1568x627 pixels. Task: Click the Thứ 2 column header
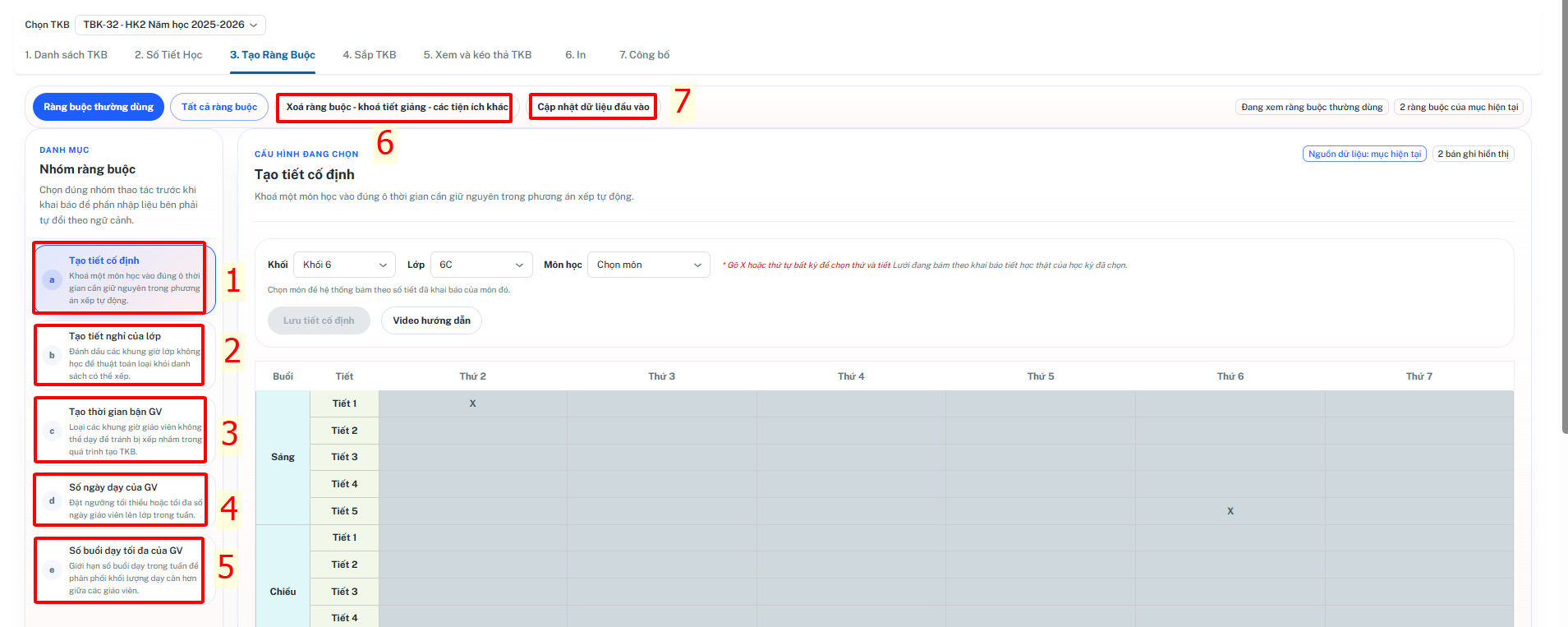pyautogui.click(x=472, y=376)
